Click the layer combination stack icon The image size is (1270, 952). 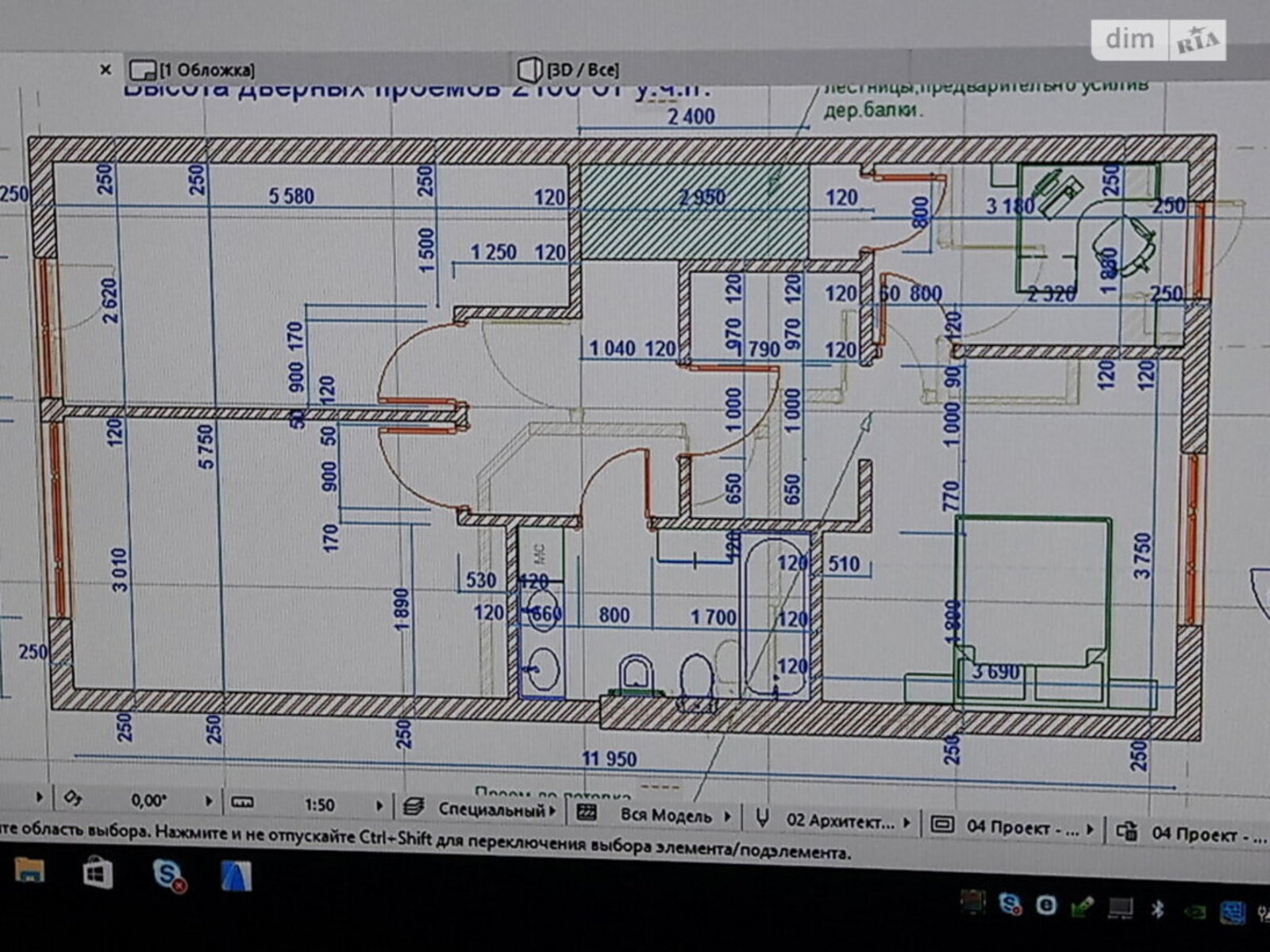[x=413, y=808]
